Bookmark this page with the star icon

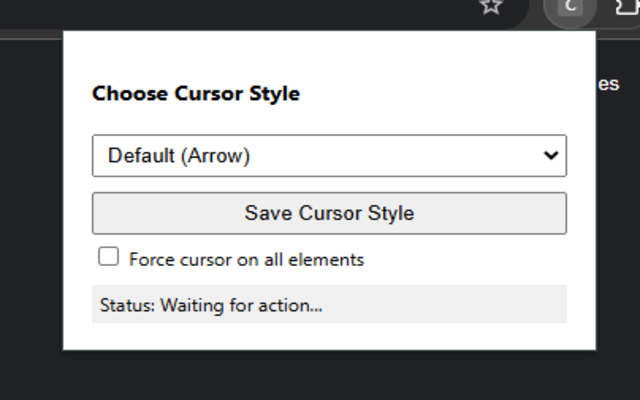click(x=491, y=6)
